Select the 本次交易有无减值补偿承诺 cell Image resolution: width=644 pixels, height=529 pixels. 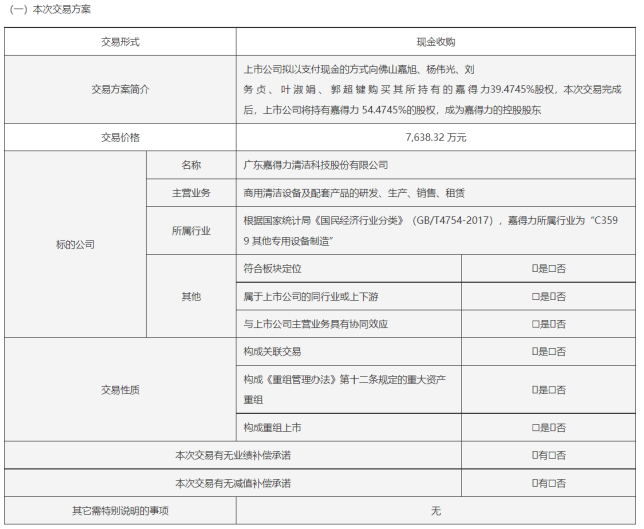[233, 483]
